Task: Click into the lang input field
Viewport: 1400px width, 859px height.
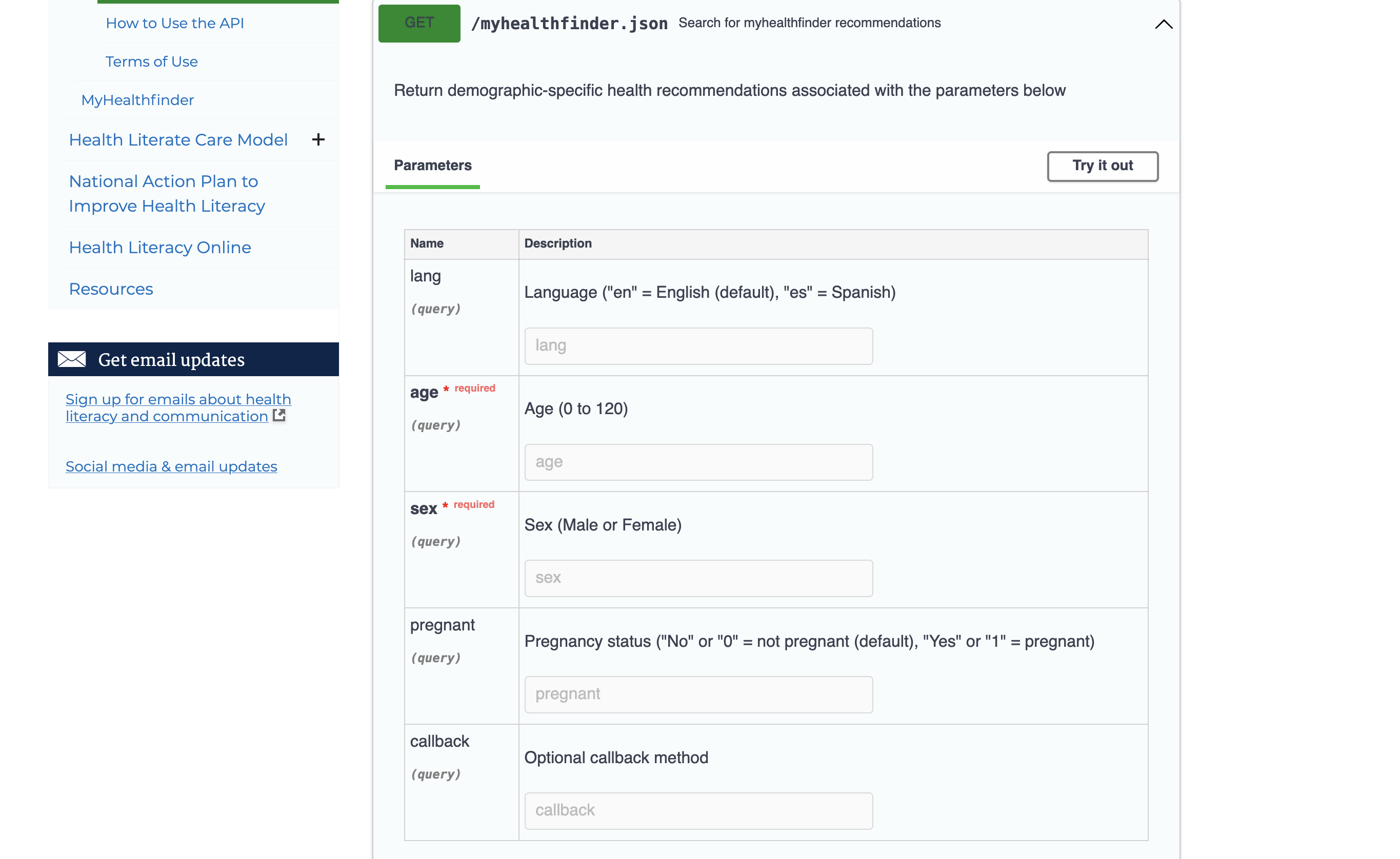Action: tap(698, 345)
